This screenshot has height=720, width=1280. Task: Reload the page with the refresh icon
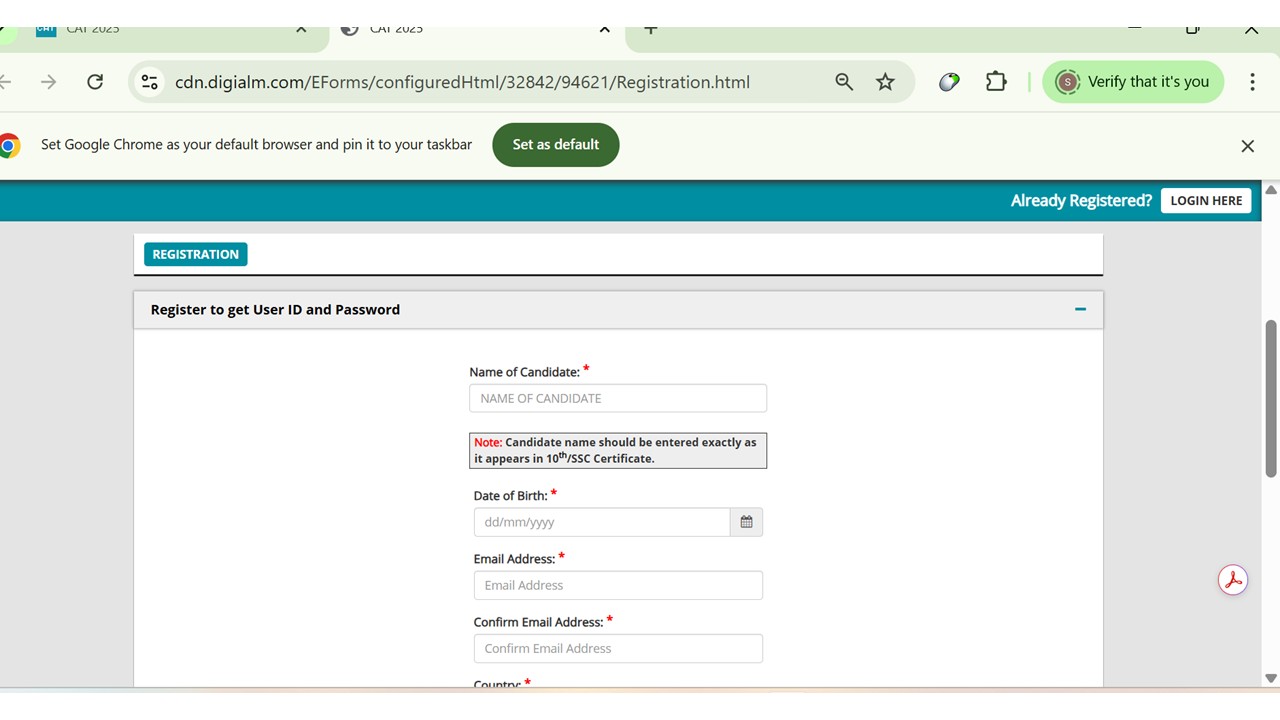95,82
